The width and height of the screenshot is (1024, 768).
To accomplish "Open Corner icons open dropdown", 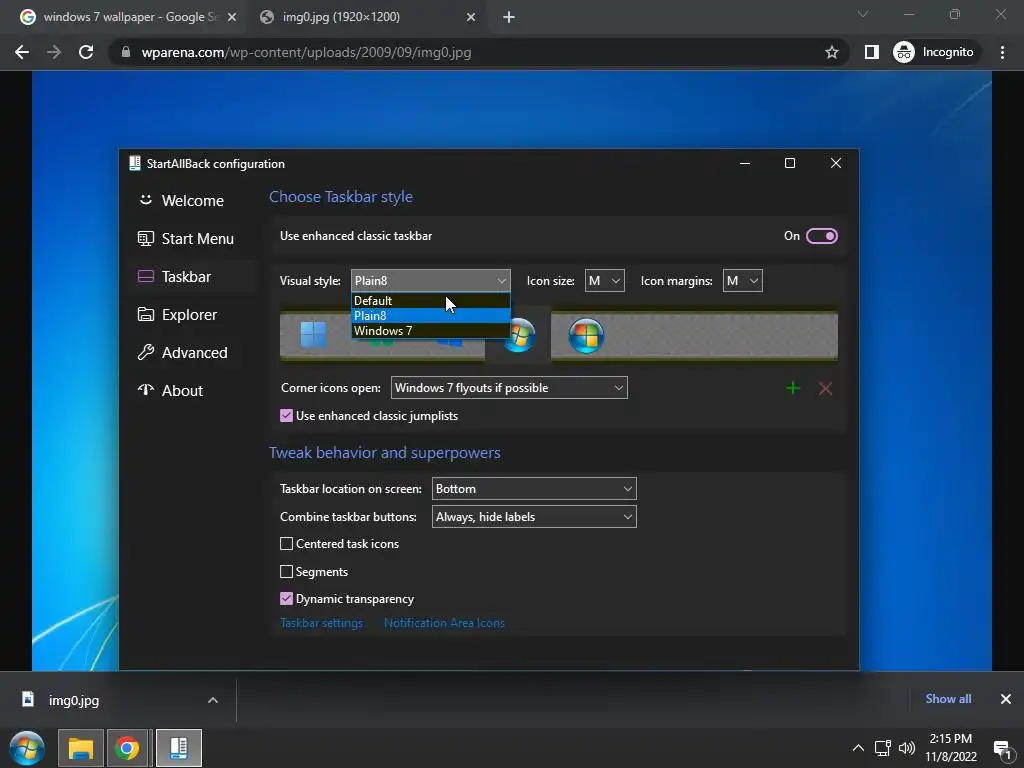I will click(509, 387).
